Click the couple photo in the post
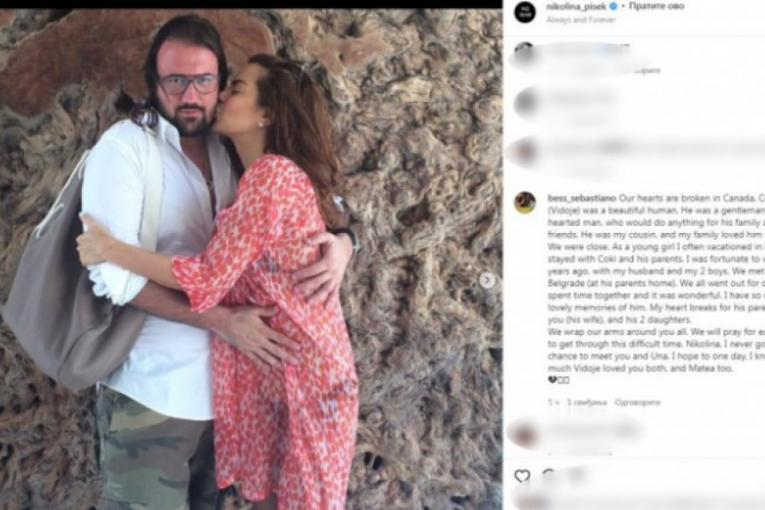Screen dimensions: 765x510 [251, 259]
